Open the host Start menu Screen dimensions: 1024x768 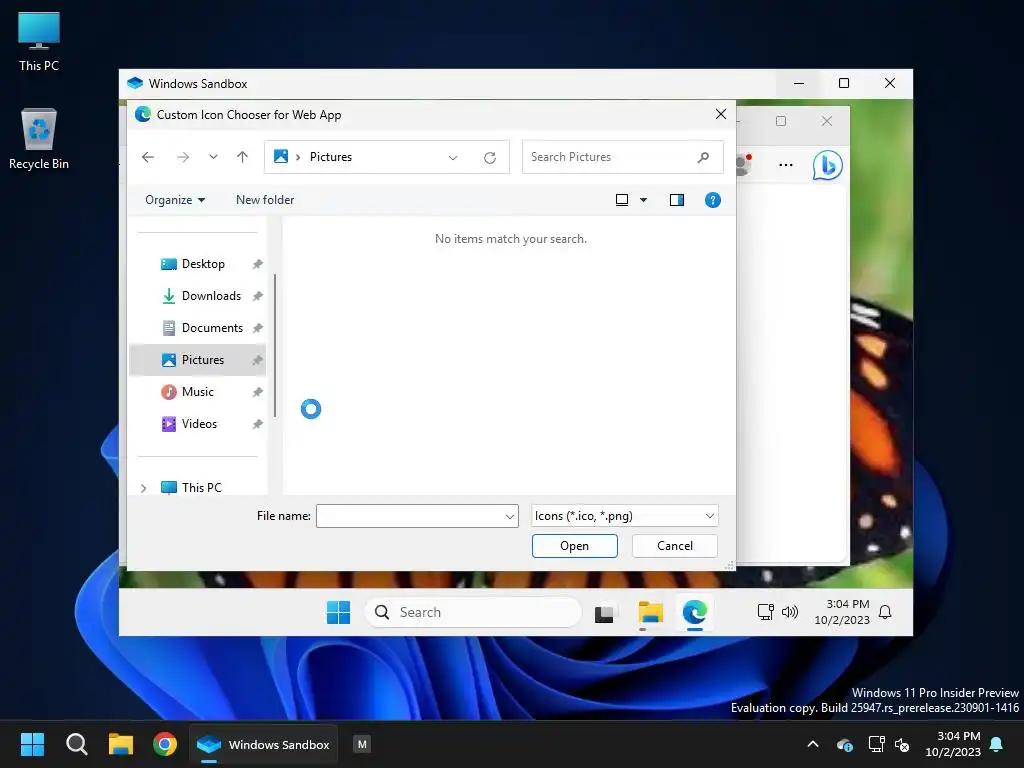click(x=32, y=744)
